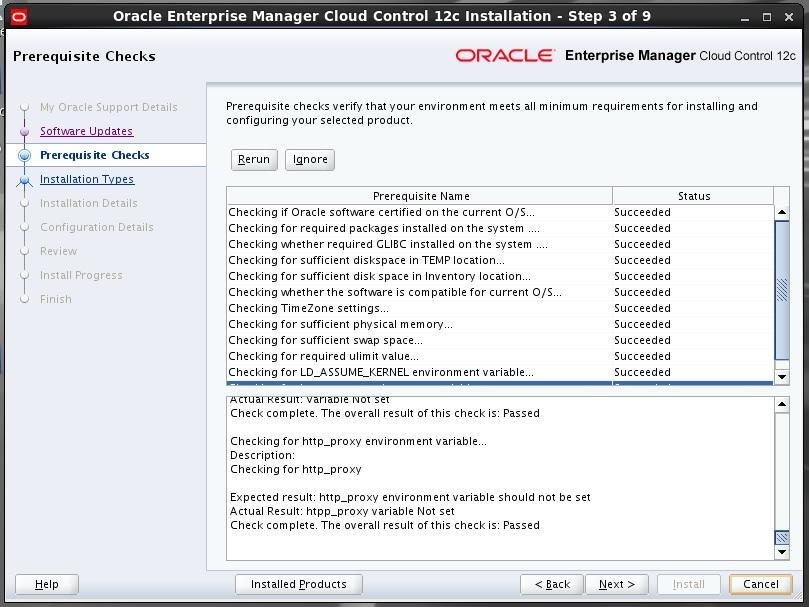Go to Installation Types step link
Image resolution: width=809 pixels, height=607 pixels.
[x=87, y=179]
